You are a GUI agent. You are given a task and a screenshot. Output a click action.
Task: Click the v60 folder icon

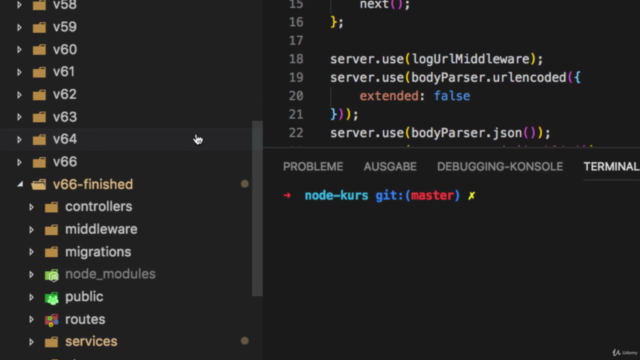(x=39, y=50)
